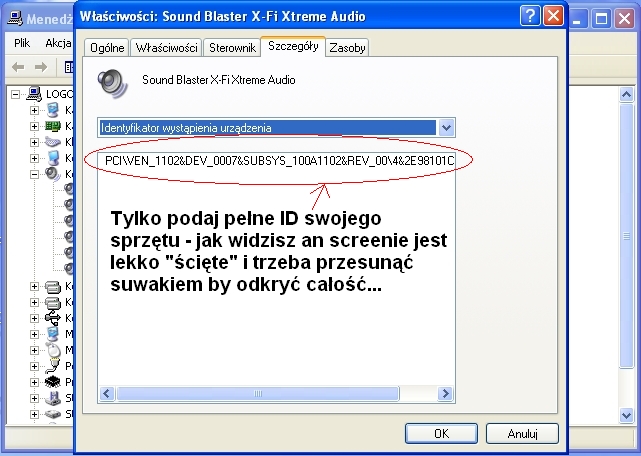
Task: Select the processor chip icon in device tree
Action: tap(52, 382)
